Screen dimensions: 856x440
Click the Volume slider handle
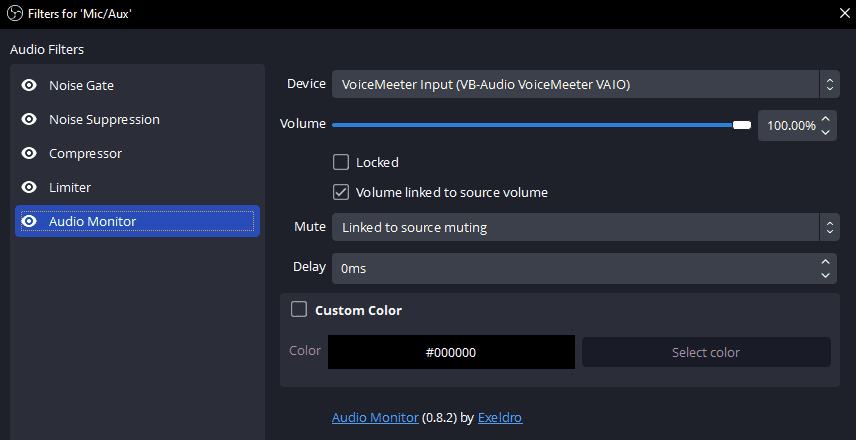pyautogui.click(x=742, y=125)
